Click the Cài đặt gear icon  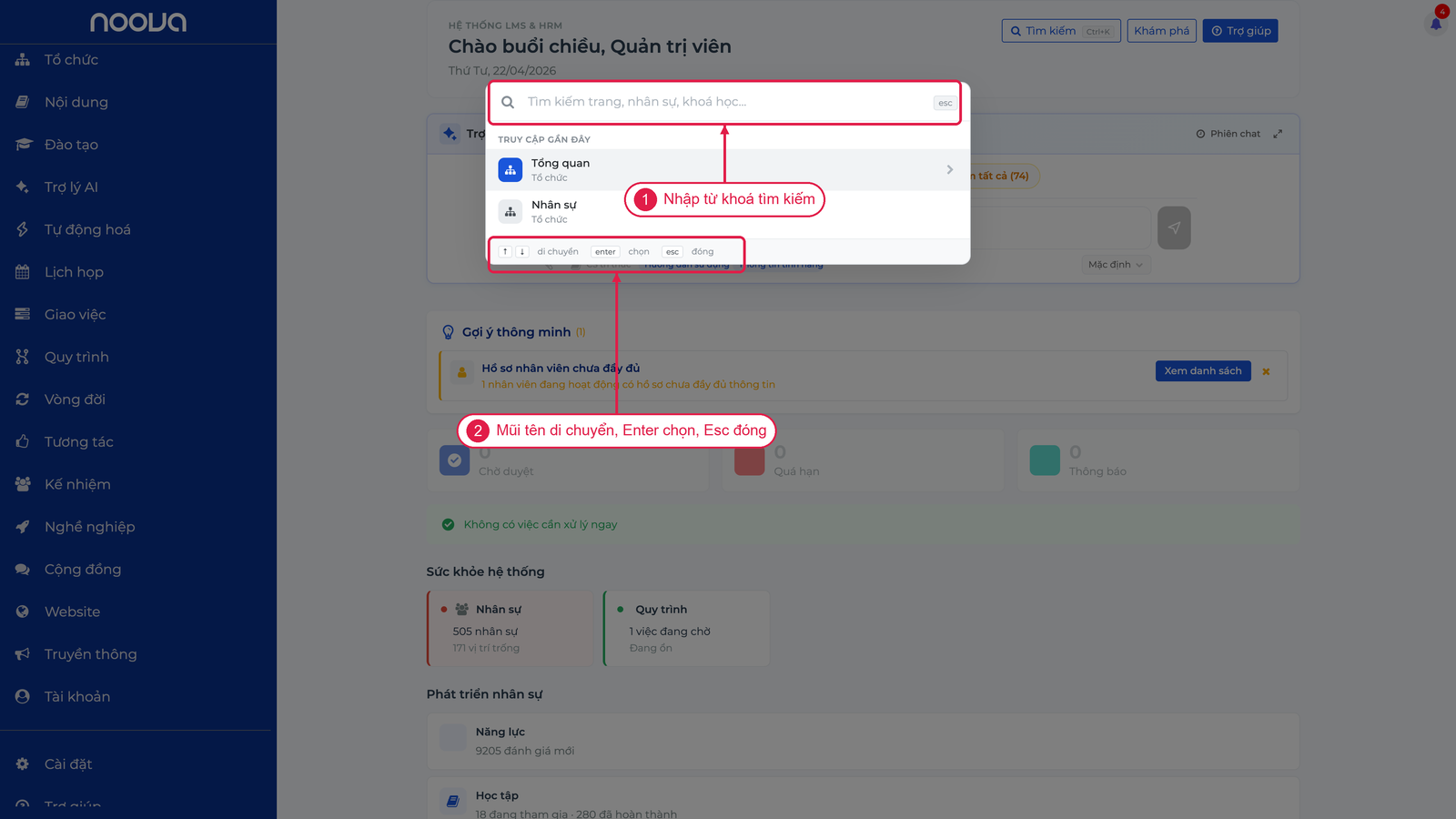click(23, 764)
